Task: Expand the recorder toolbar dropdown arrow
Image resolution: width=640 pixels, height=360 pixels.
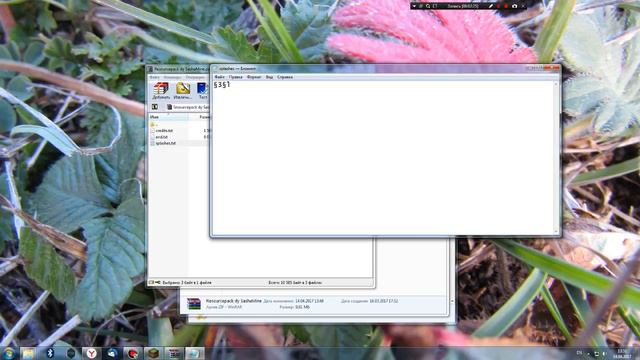Action: [x=414, y=6]
